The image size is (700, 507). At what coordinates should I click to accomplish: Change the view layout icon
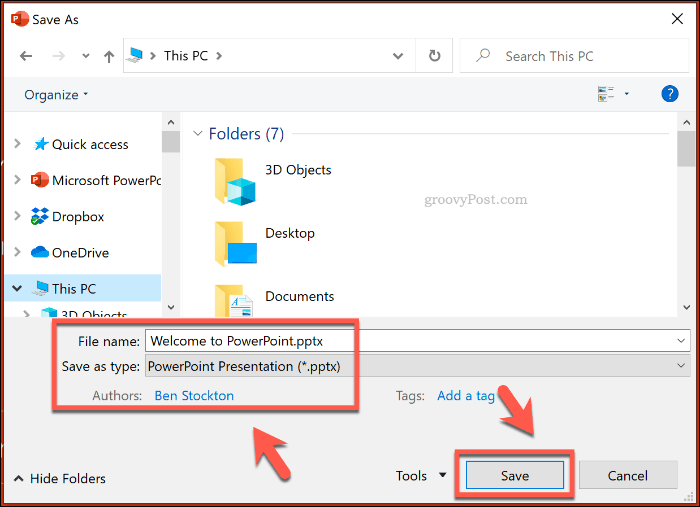pyautogui.click(x=606, y=94)
